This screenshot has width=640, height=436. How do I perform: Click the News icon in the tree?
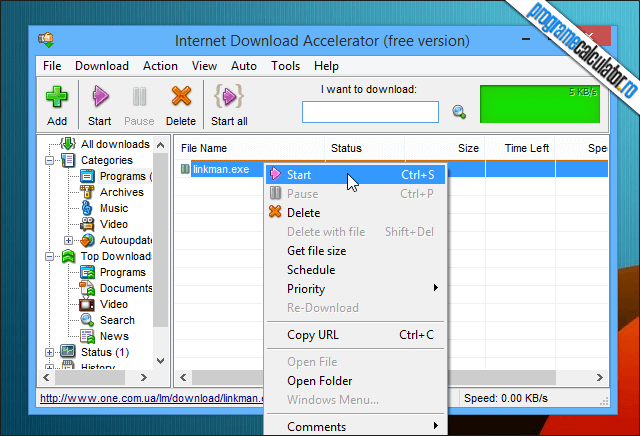(x=87, y=336)
